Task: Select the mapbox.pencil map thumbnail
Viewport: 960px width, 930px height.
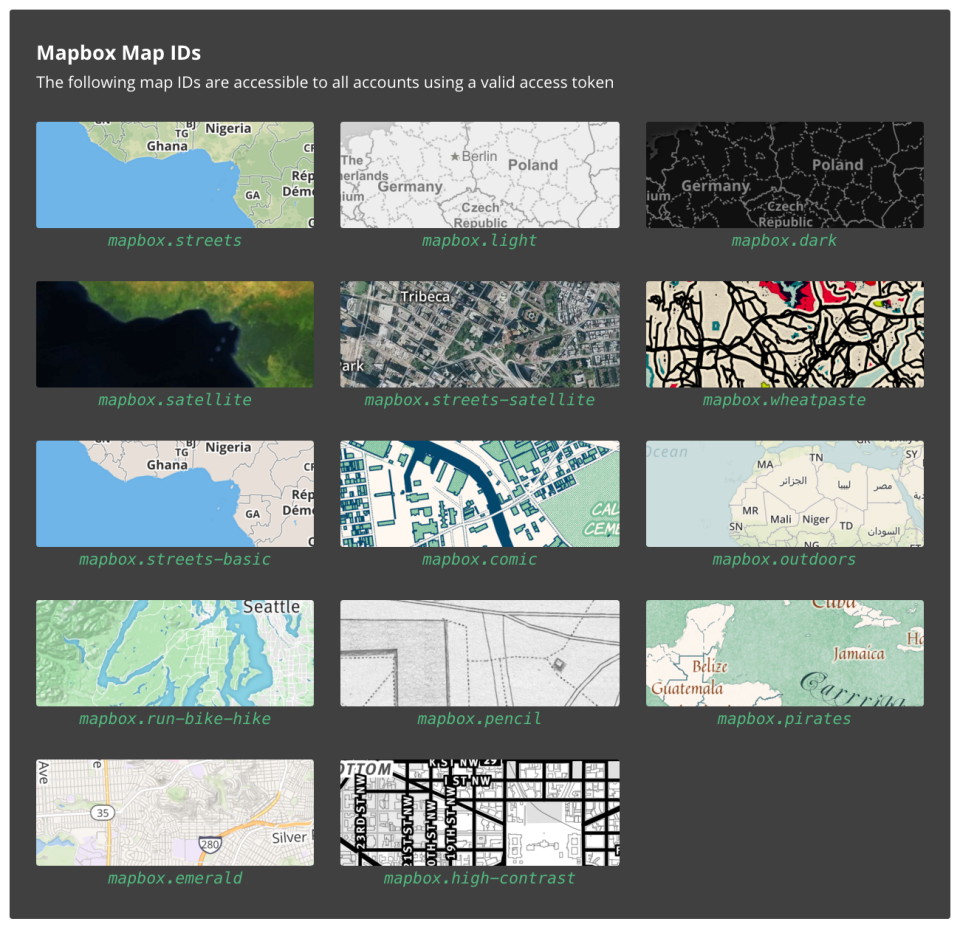Action: [x=480, y=652]
